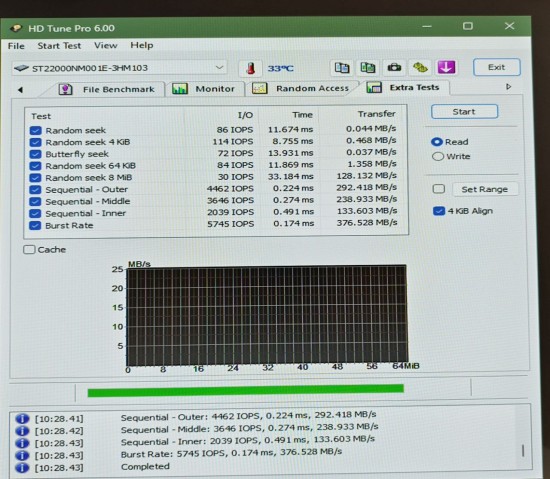Uncheck the Random seek 4 KiB test

click(x=35, y=142)
